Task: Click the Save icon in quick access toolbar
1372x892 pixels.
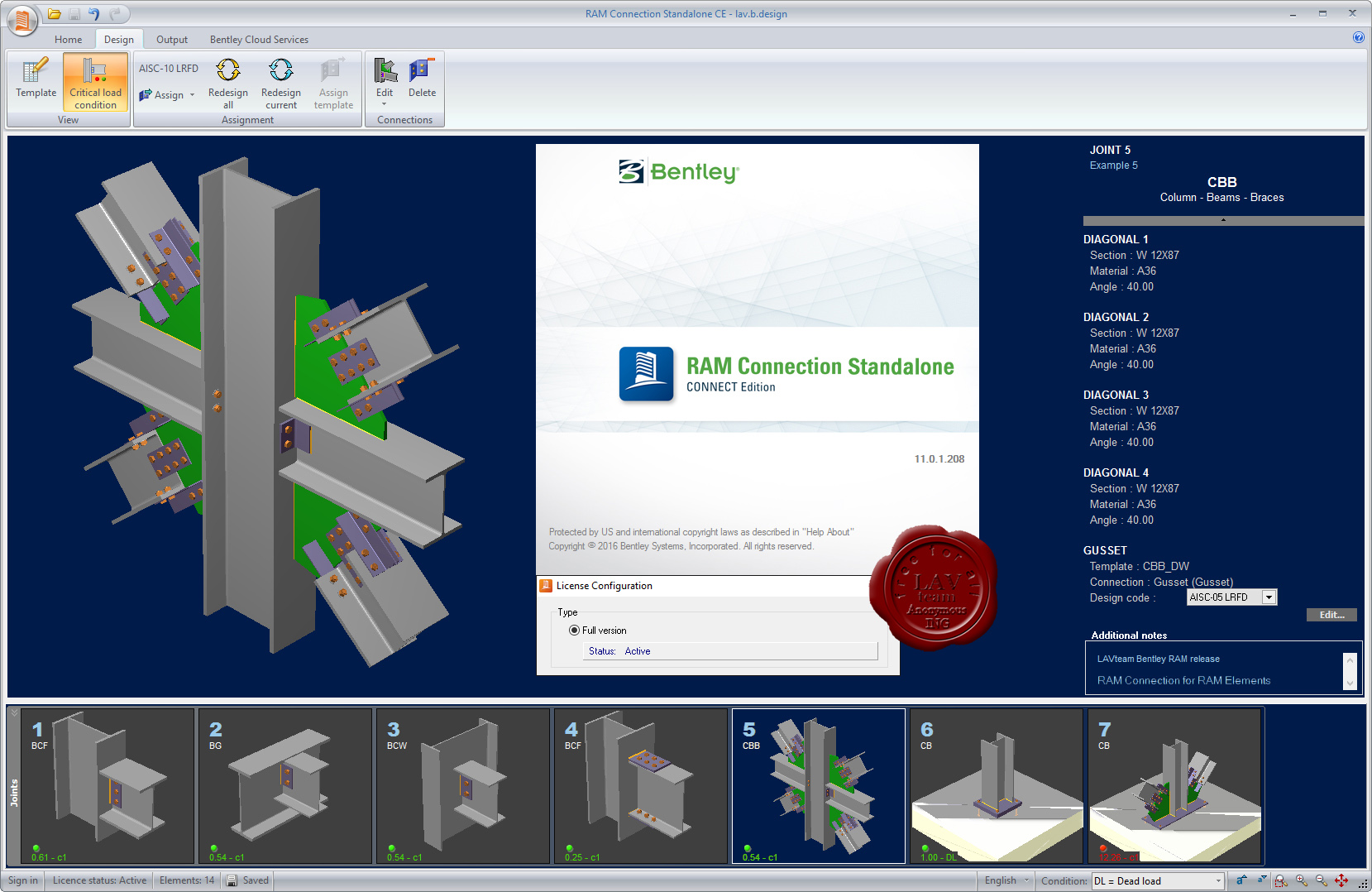Action: [x=74, y=14]
